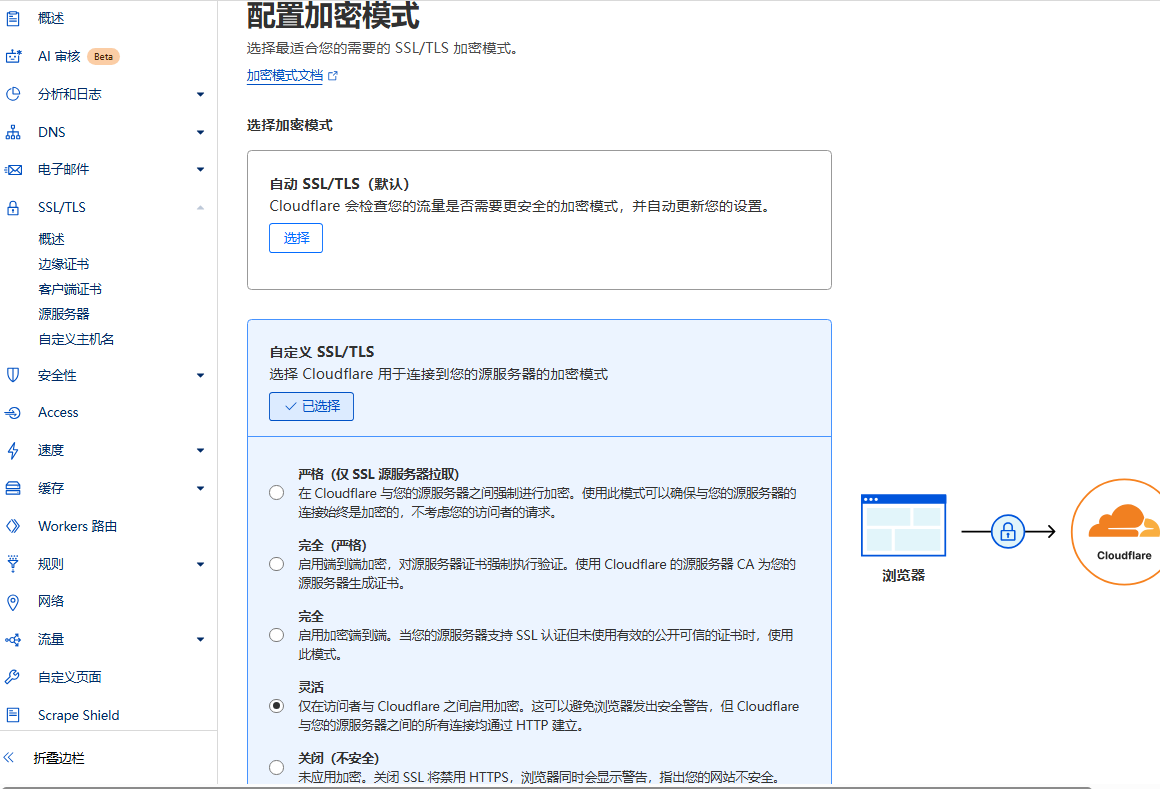Click the browser window illustration
The image size is (1160, 789).
click(x=903, y=525)
